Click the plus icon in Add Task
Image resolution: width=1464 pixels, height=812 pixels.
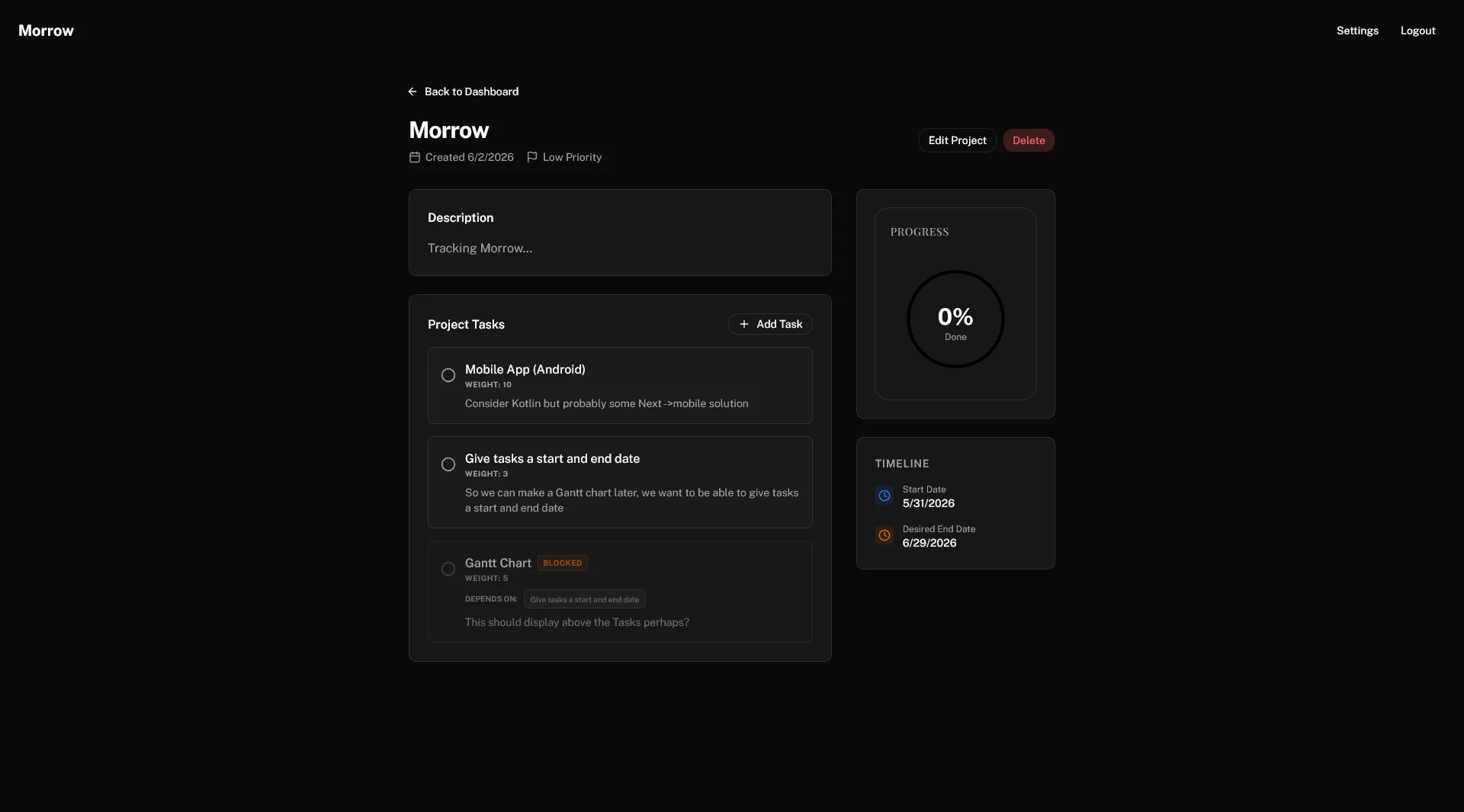click(x=744, y=324)
